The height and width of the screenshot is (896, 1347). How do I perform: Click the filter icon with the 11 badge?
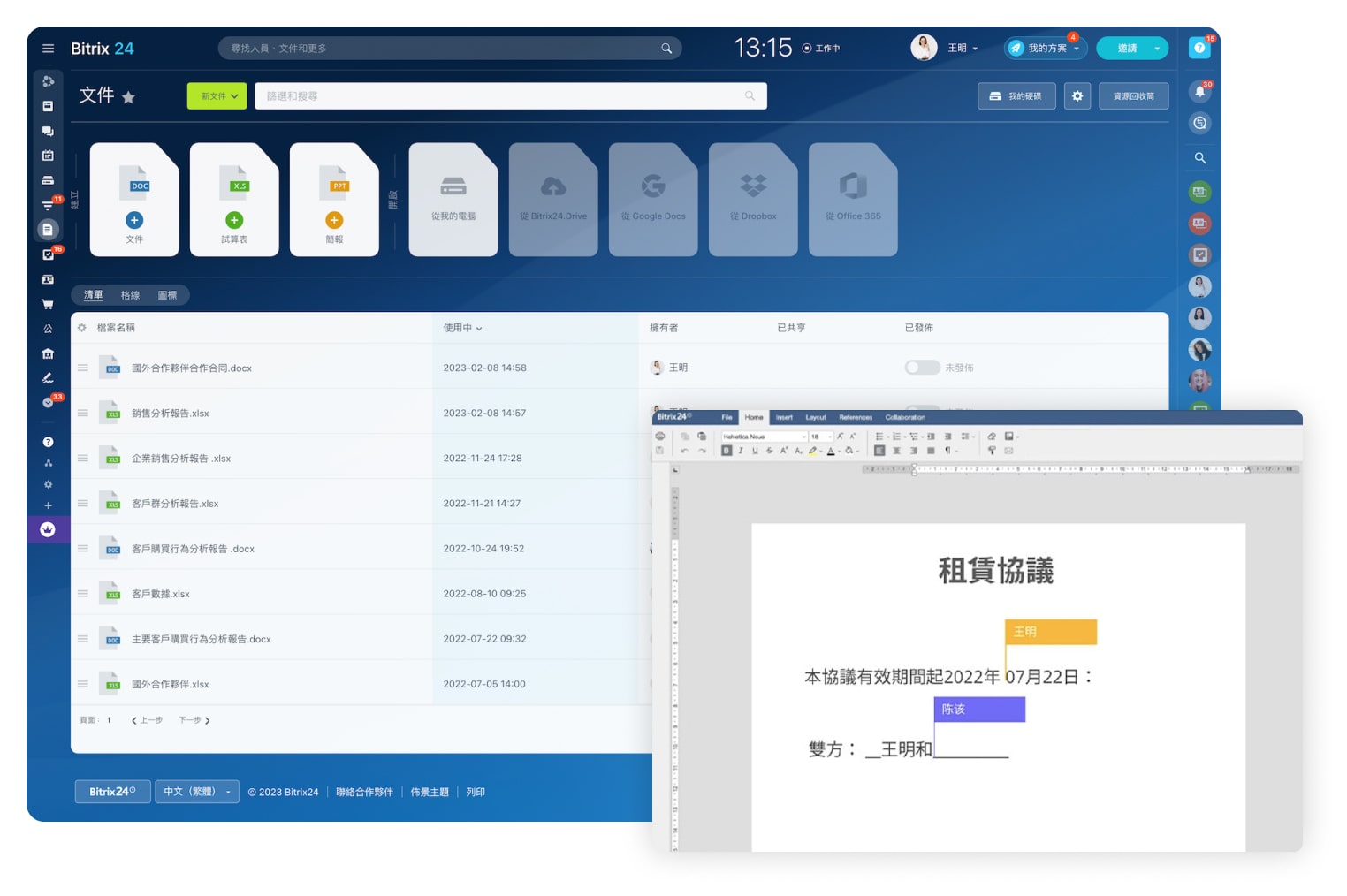click(x=48, y=205)
